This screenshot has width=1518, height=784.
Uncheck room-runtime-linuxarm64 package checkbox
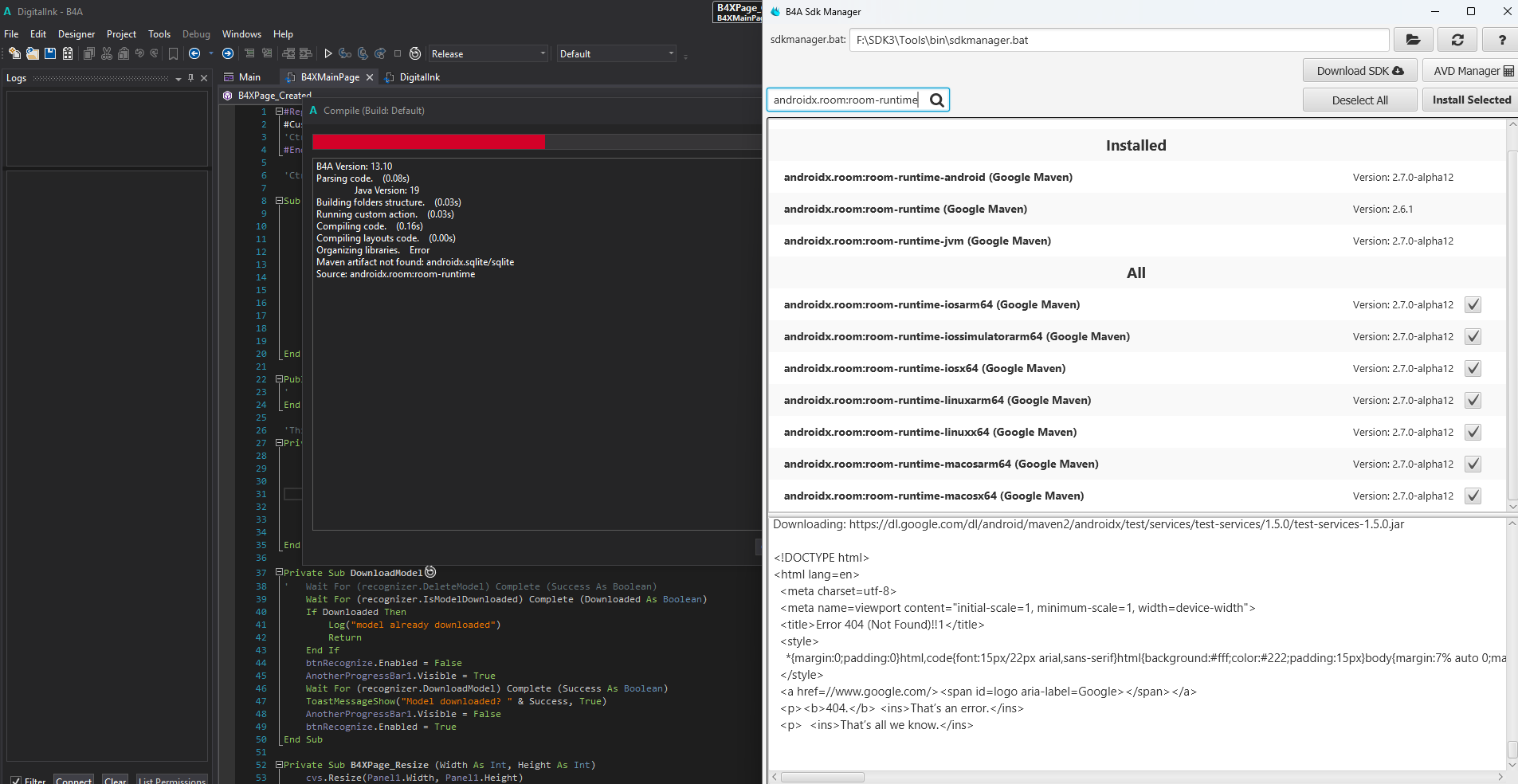pos(1473,400)
